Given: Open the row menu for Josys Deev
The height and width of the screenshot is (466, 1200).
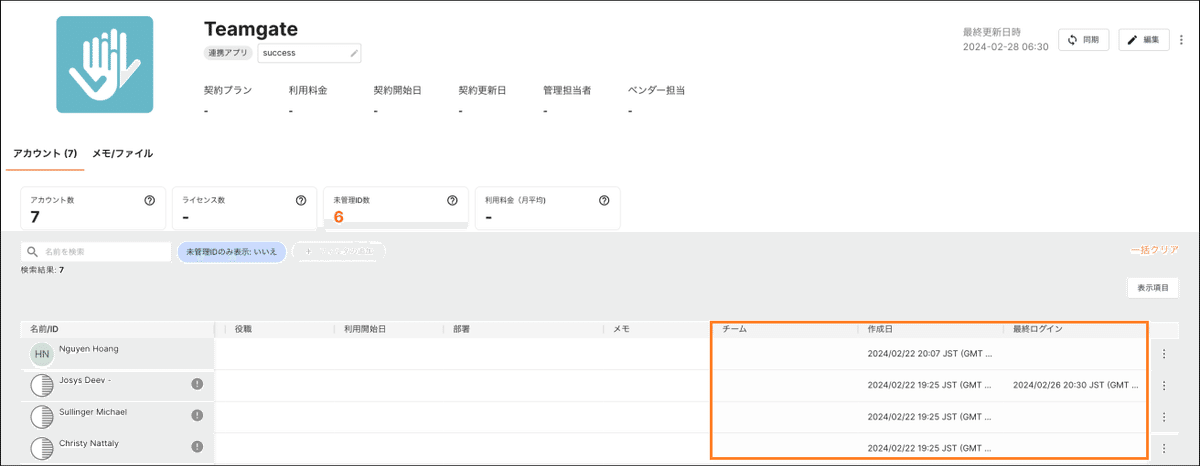Looking at the screenshot, I should pyautogui.click(x=1164, y=386).
